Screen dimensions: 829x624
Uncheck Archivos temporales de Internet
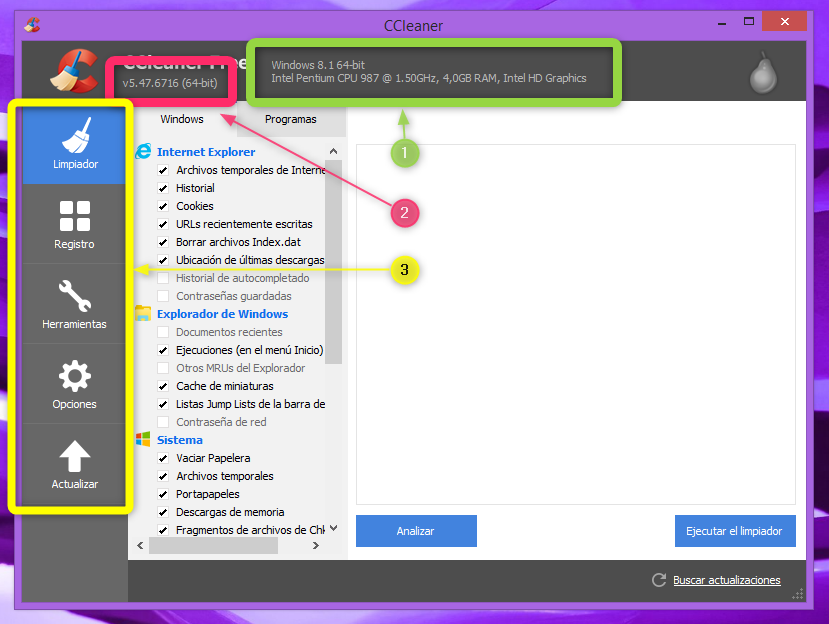pyautogui.click(x=163, y=170)
